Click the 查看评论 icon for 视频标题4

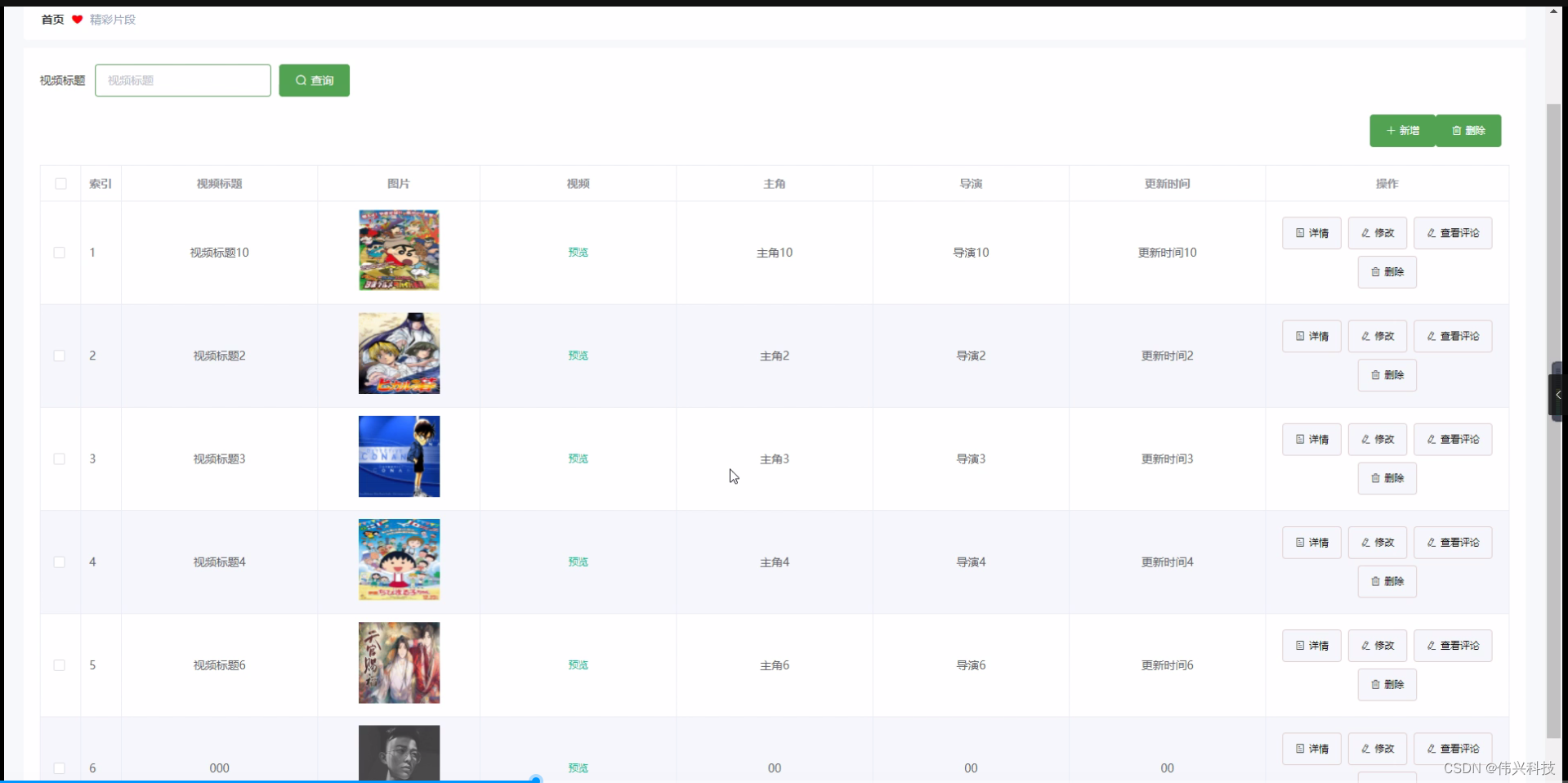1431,542
